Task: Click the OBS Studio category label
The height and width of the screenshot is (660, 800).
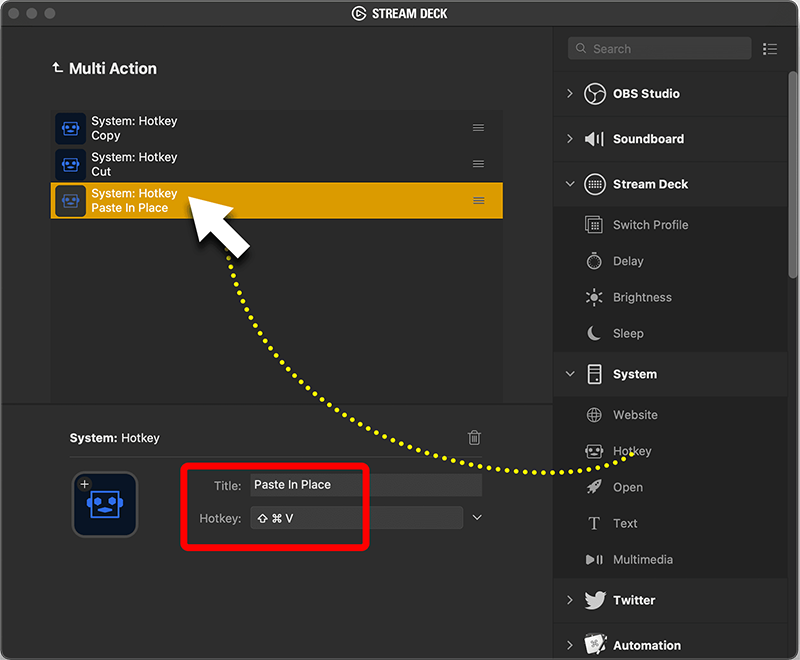Action: click(646, 94)
